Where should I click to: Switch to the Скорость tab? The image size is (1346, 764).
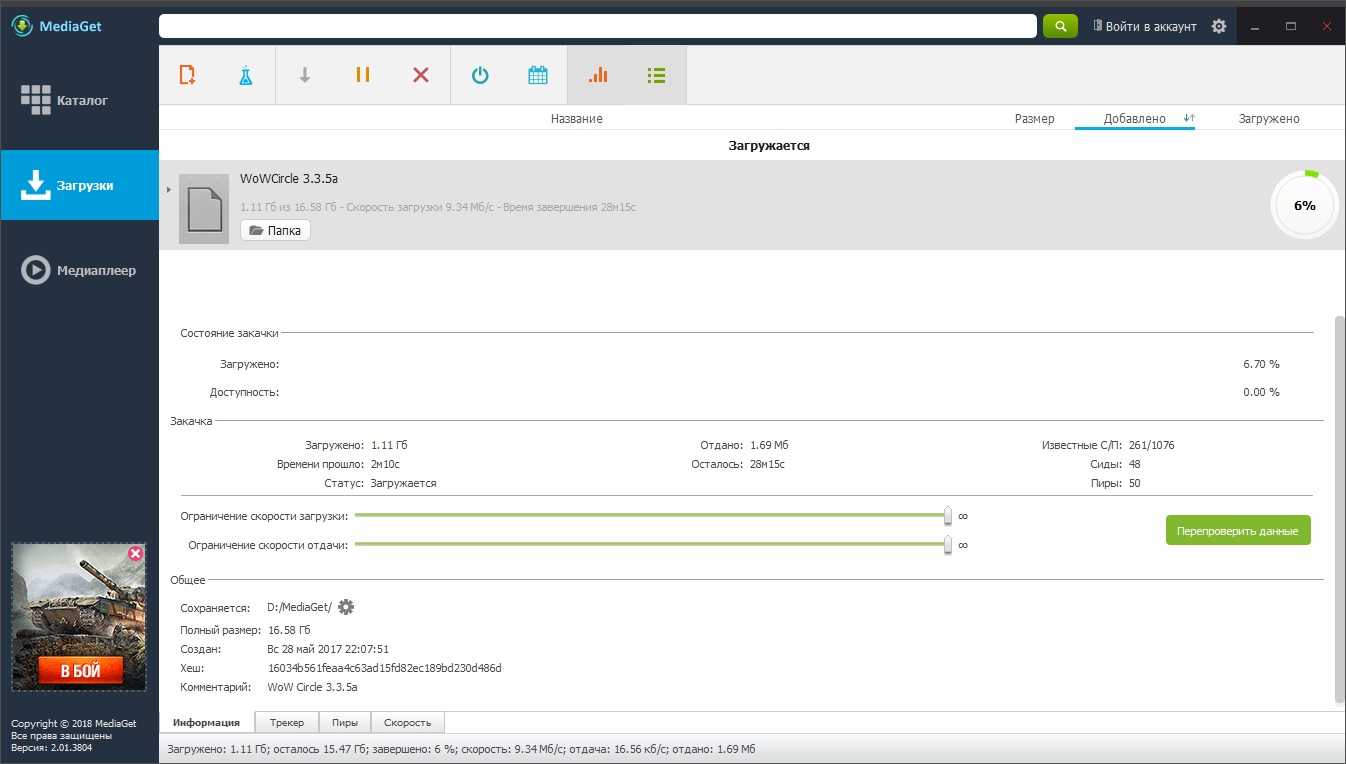pyautogui.click(x=408, y=722)
